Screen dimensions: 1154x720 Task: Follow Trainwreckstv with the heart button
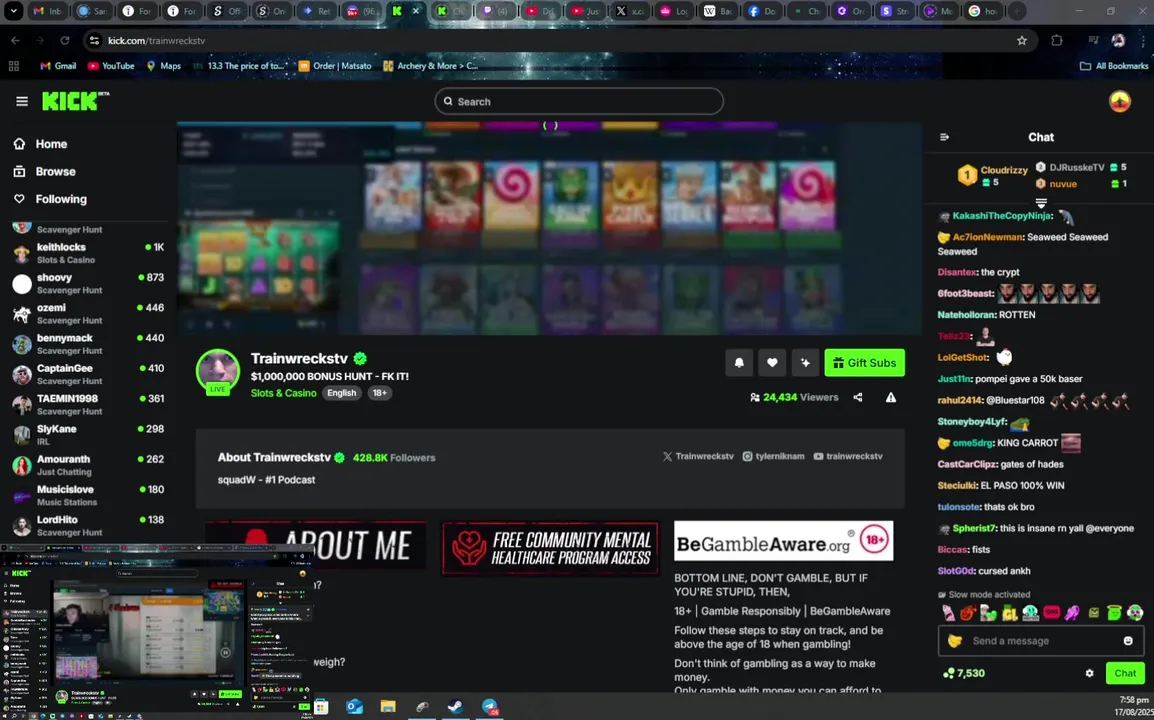[x=772, y=362]
